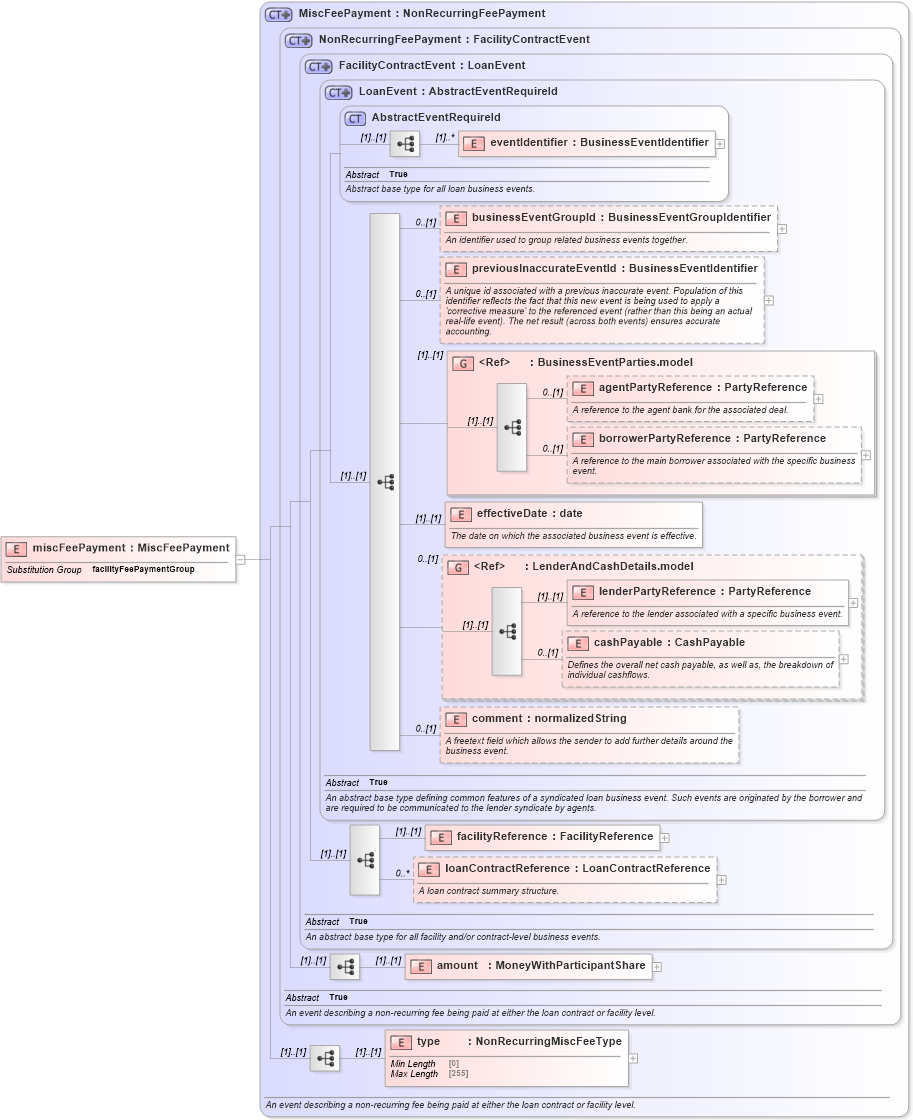The image size is (913, 1120).
Task: Click the E icon of type element
Action: [399, 1041]
